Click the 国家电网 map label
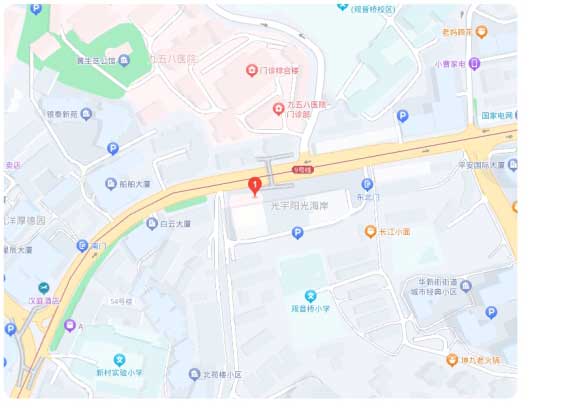Image resolution: width=565 pixels, height=408 pixels. (x=497, y=116)
